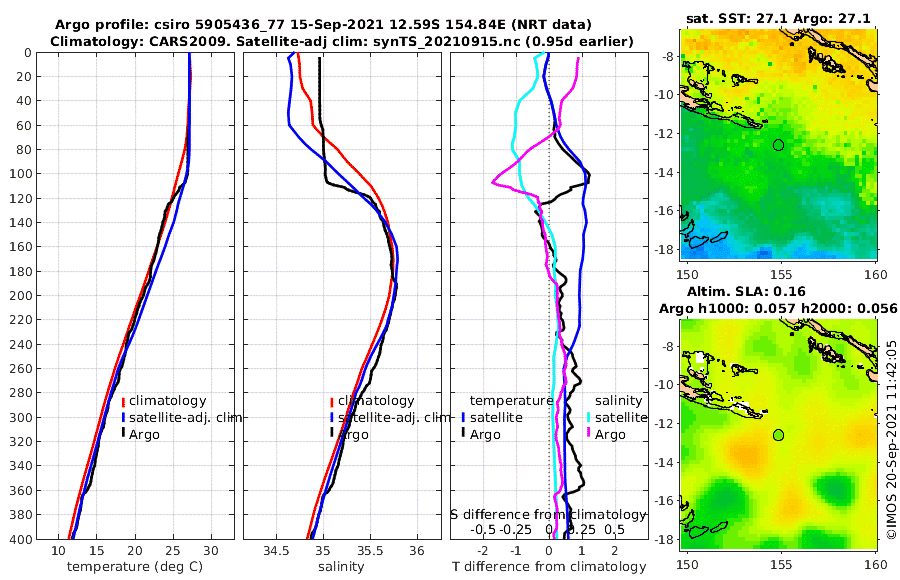Click depth axis tick label 200
Image resolution: width=900 pixels, height=580 pixels.
click(x=19, y=296)
